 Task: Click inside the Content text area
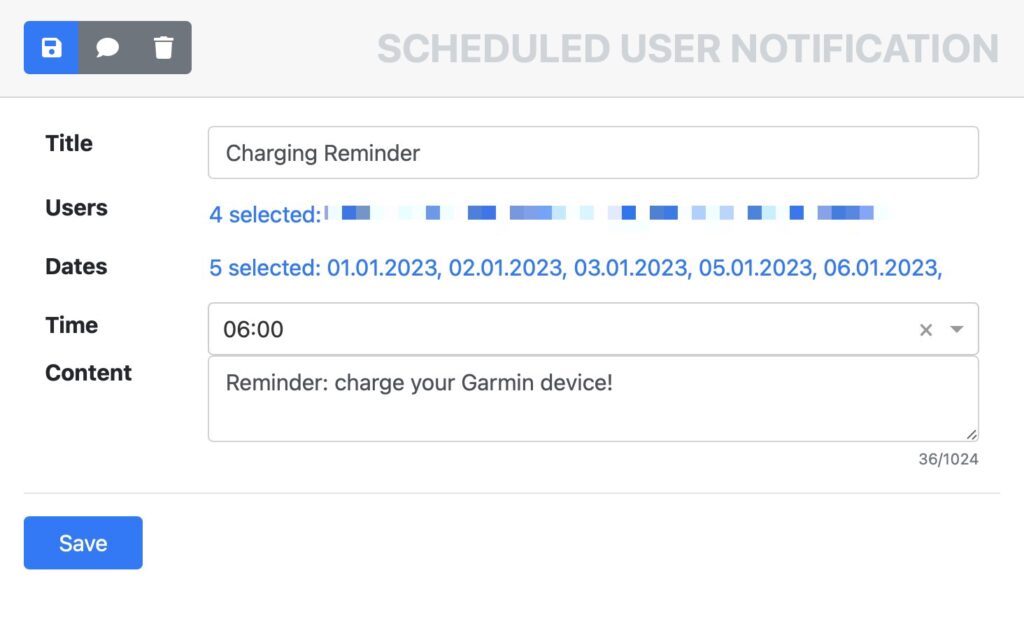coord(593,398)
